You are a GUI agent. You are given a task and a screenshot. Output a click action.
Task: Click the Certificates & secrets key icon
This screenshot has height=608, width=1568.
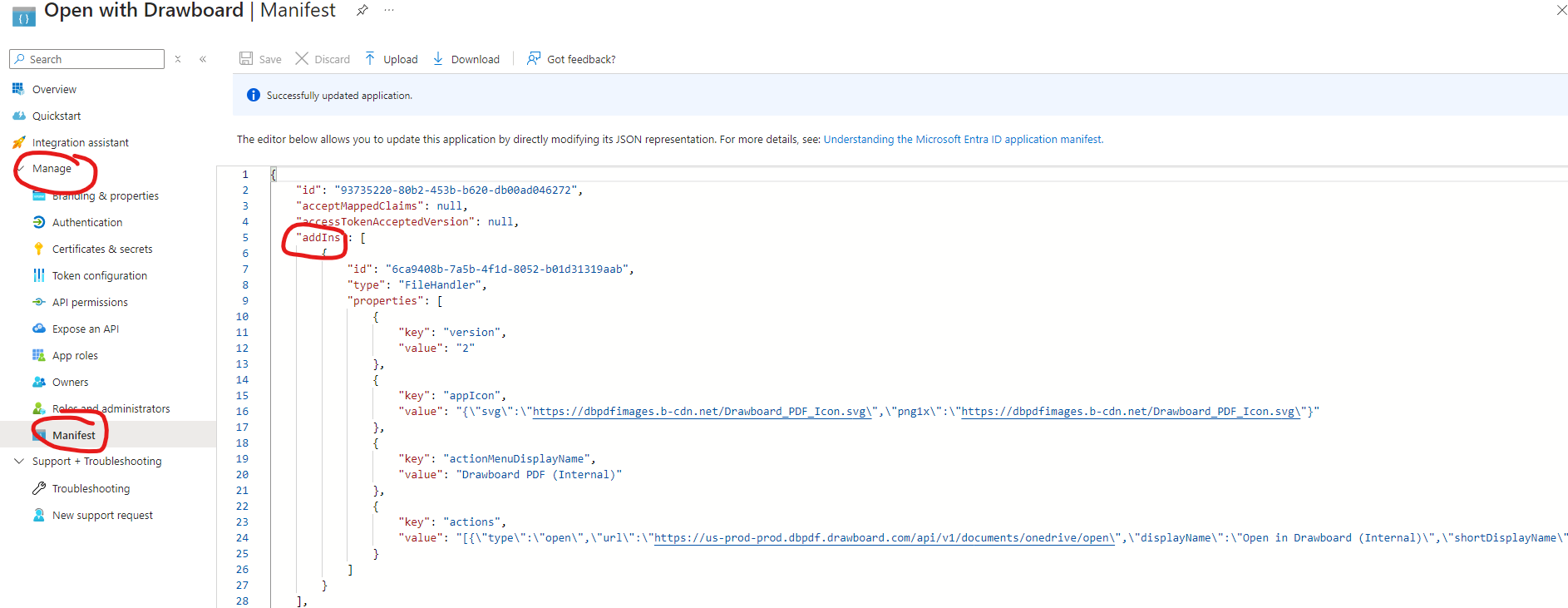click(38, 249)
